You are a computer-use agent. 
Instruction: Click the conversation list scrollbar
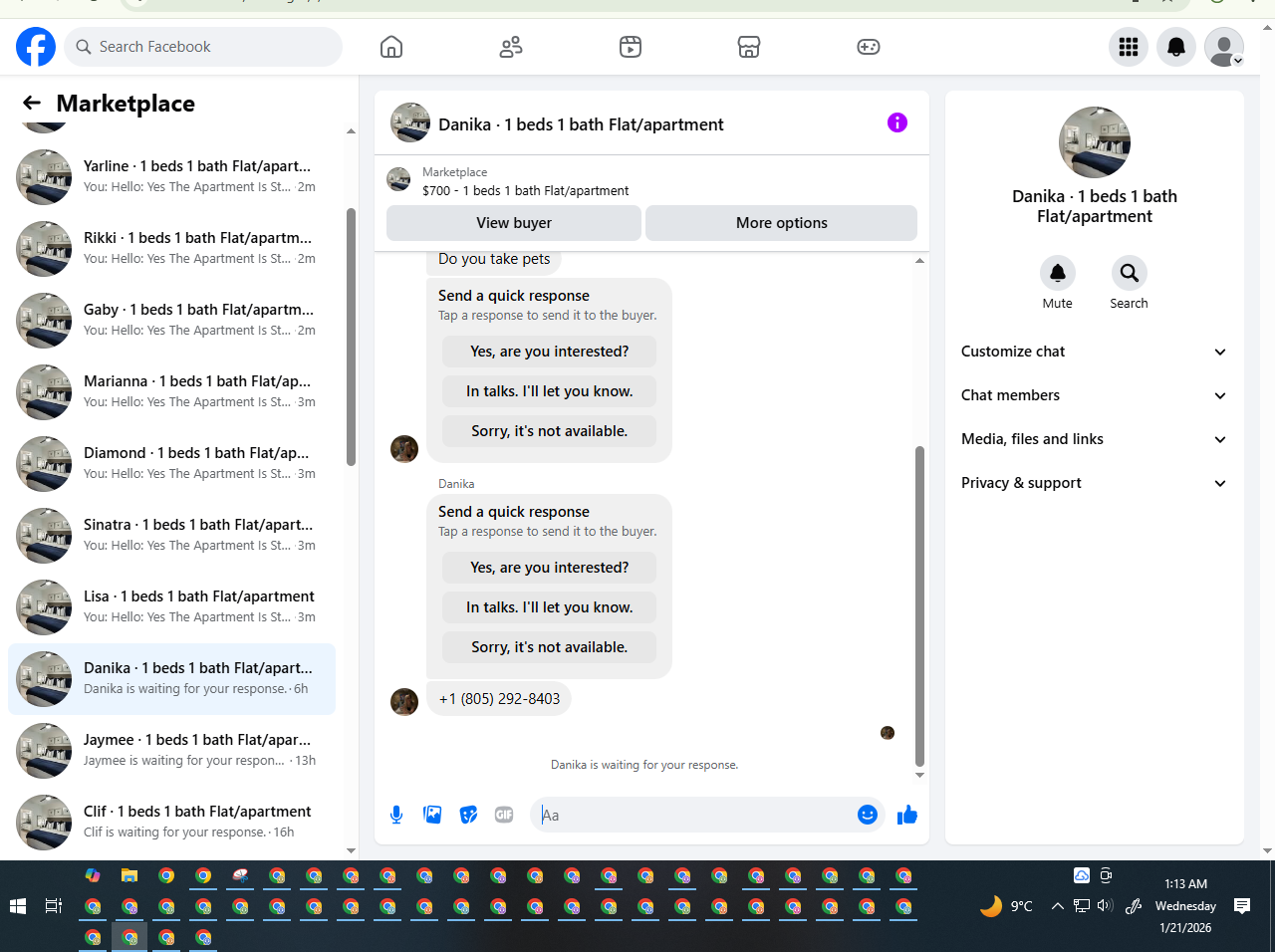(x=351, y=337)
